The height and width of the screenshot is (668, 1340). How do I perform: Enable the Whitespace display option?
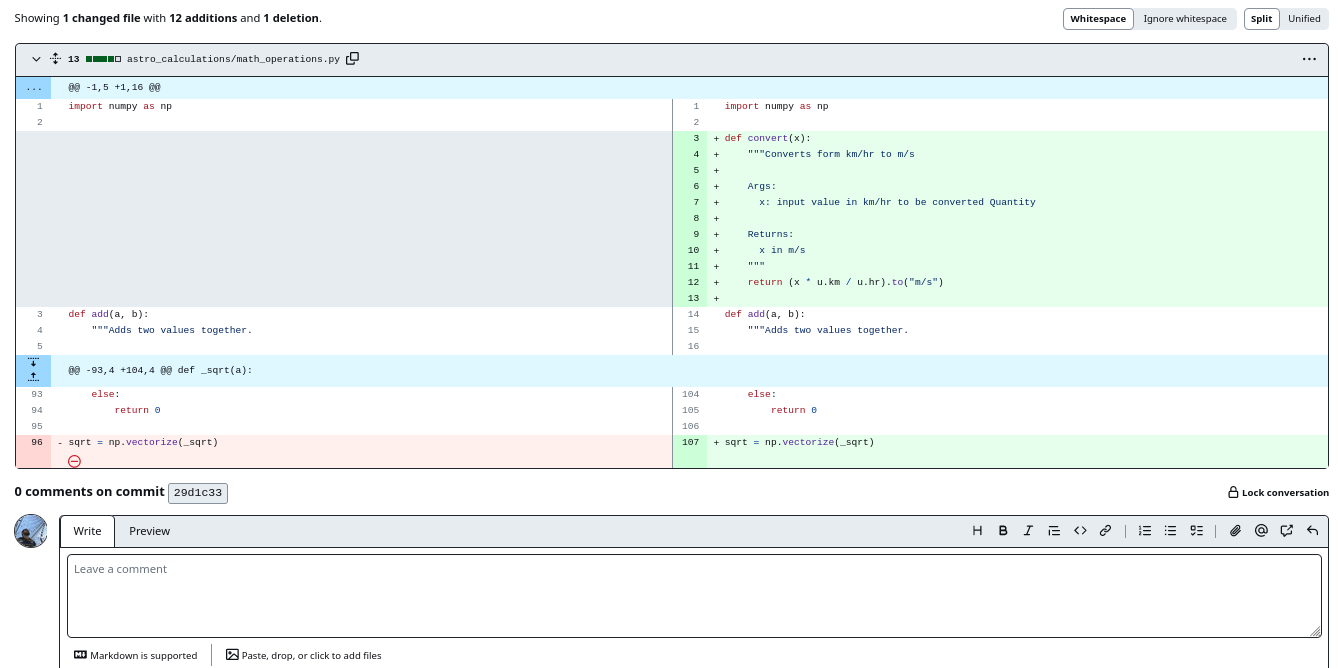[x=1098, y=19]
